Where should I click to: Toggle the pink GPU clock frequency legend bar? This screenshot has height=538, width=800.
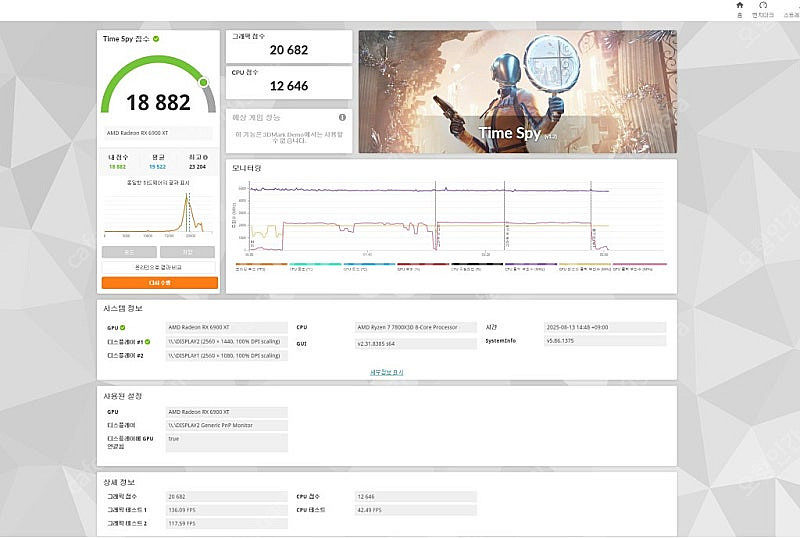(x=639, y=264)
